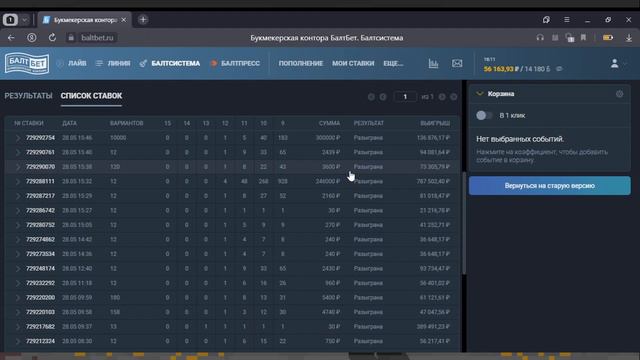Select Список ставок tab
The image size is (640, 360).
tap(91, 96)
